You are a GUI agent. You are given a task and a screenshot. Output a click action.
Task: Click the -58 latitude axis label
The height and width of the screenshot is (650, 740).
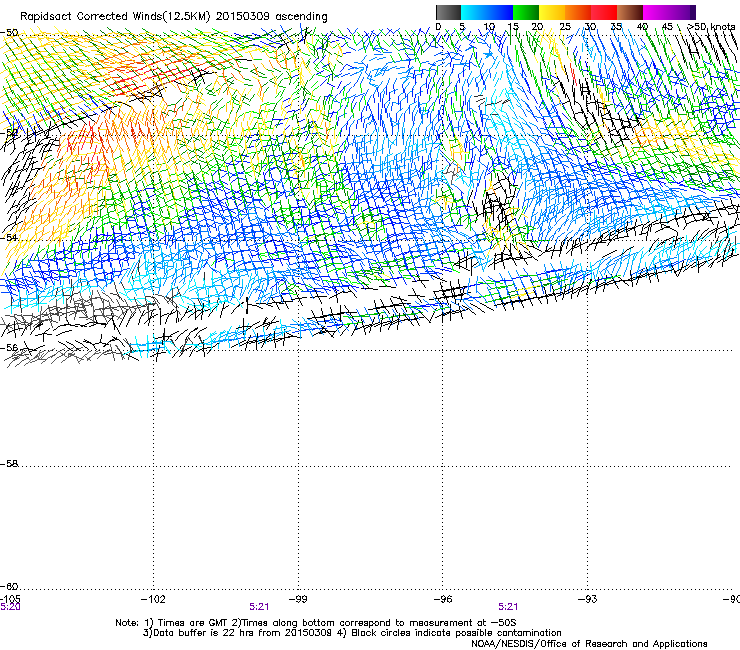(x=9, y=464)
